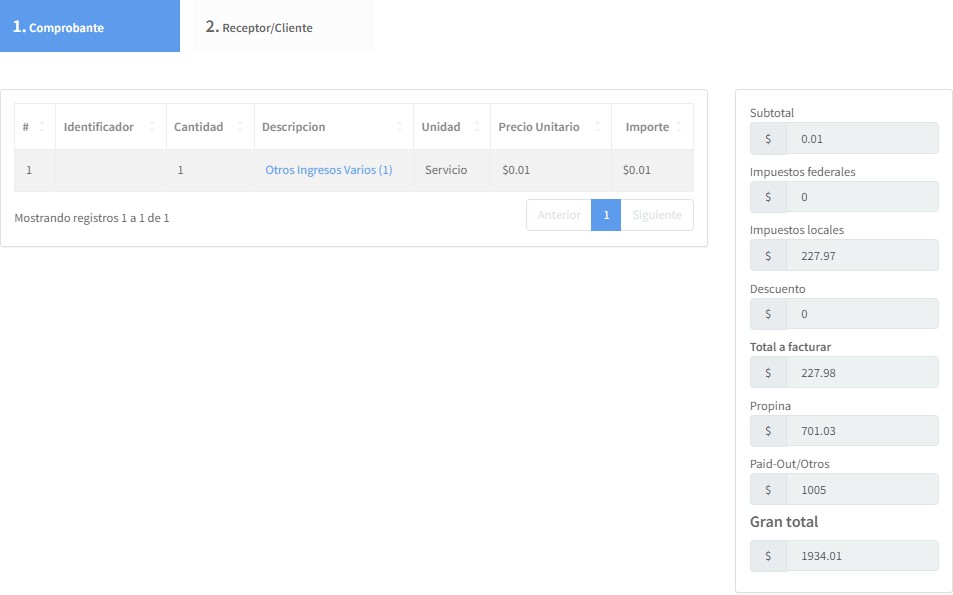953x595 pixels.
Task: Go to Siguiente page
Action: tap(657, 215)
